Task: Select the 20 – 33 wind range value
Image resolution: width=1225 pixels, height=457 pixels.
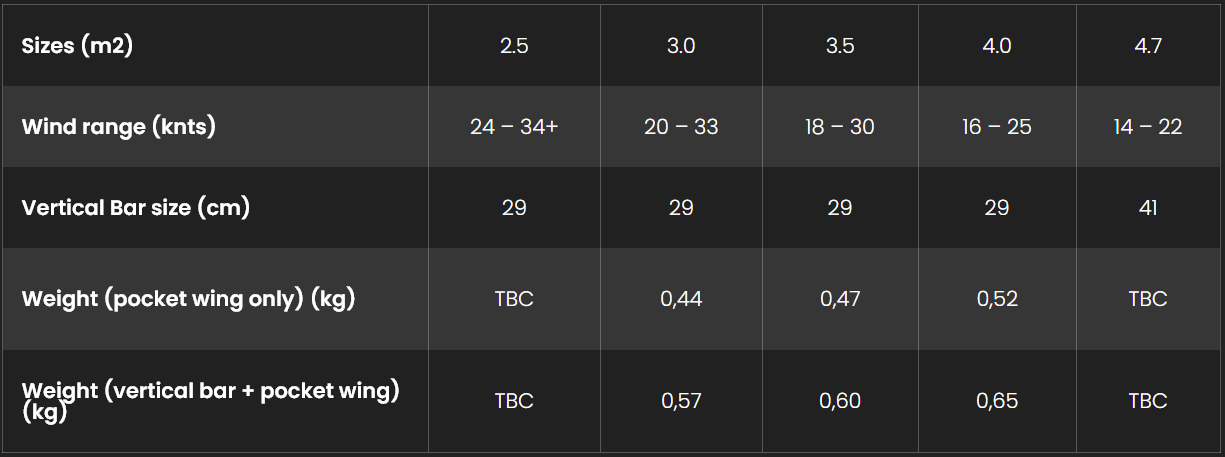Action: 681,127
